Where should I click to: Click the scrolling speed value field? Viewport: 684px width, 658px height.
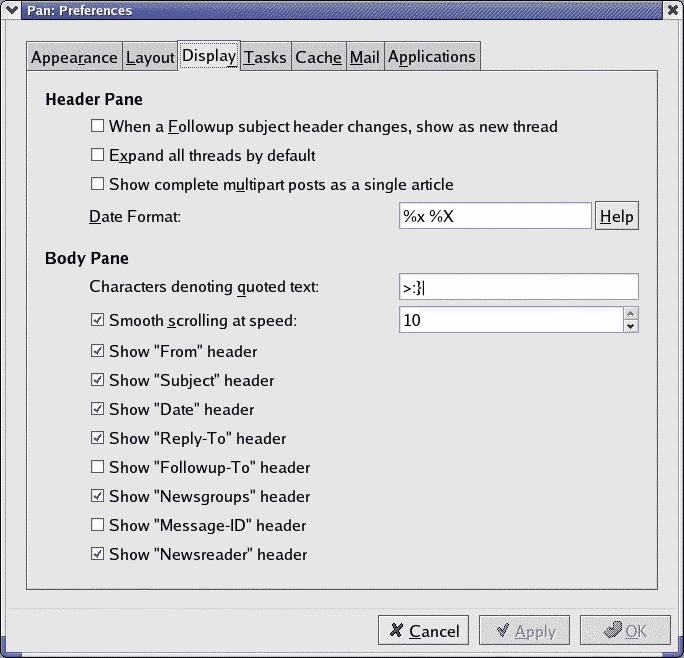click(x=511, y=320)
